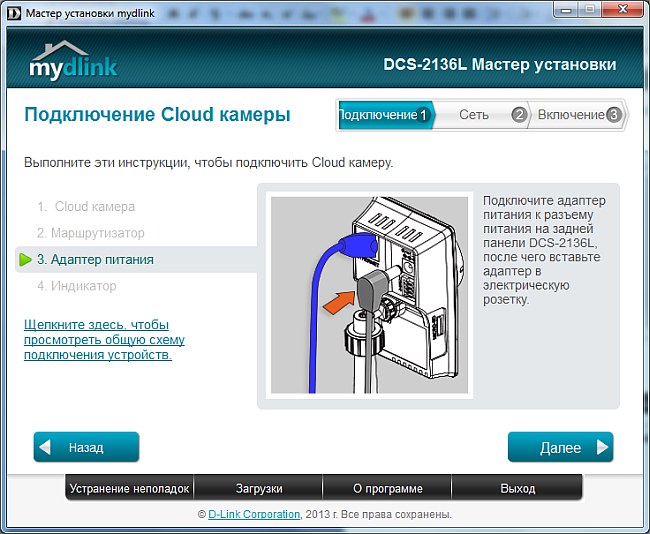Open the Загрузки section
The height and width of the screenshot is (534, 650).
click(x=258, y=489)
